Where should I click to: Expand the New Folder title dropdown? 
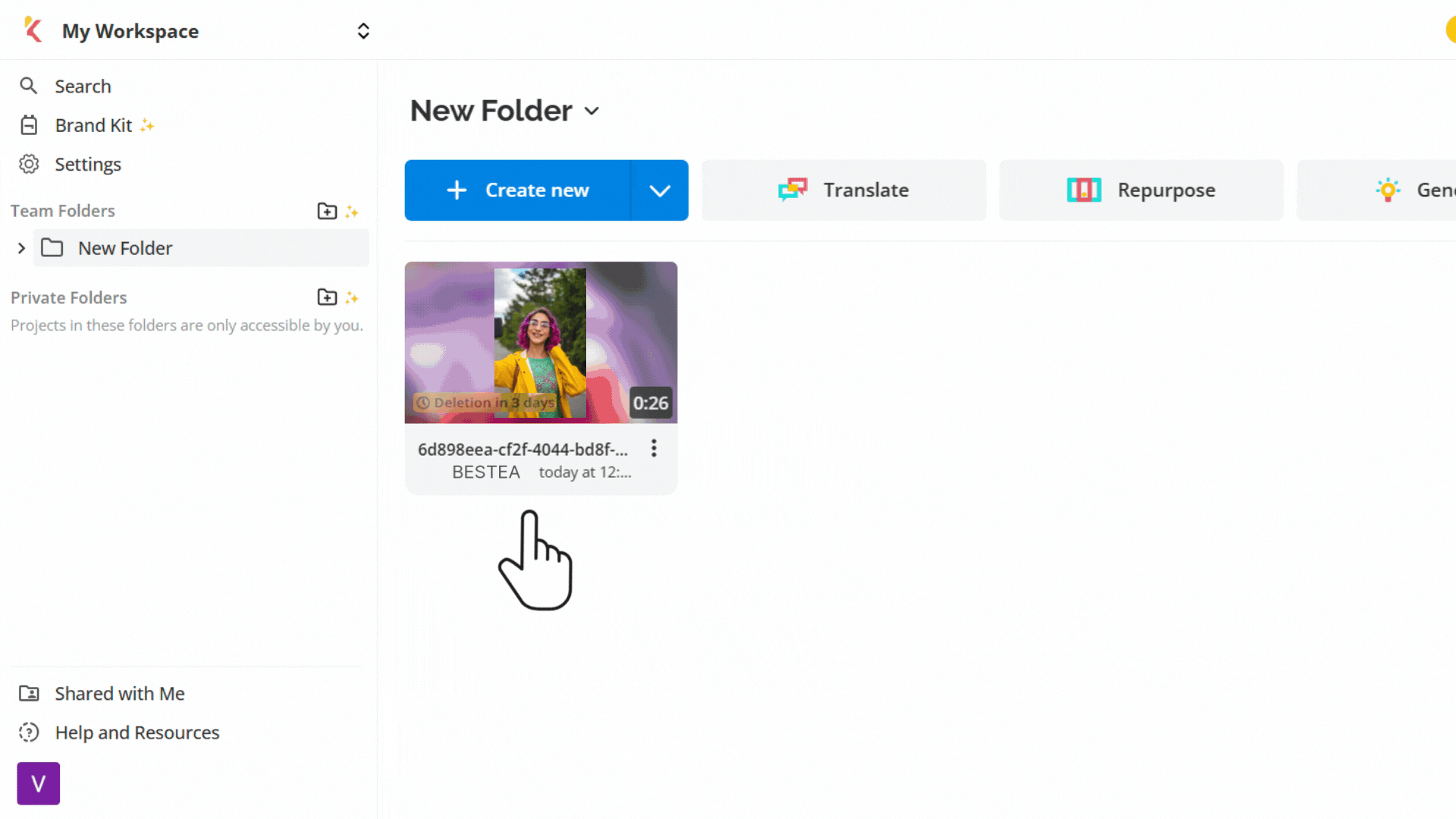(x=592, y=111)
